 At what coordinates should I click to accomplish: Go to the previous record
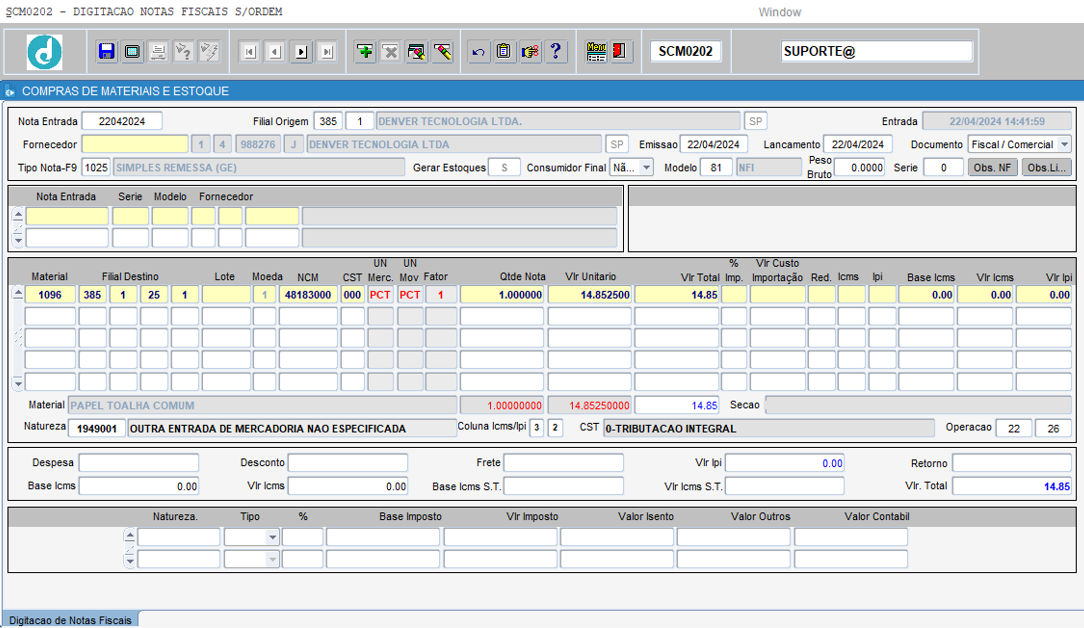(276, 52)
